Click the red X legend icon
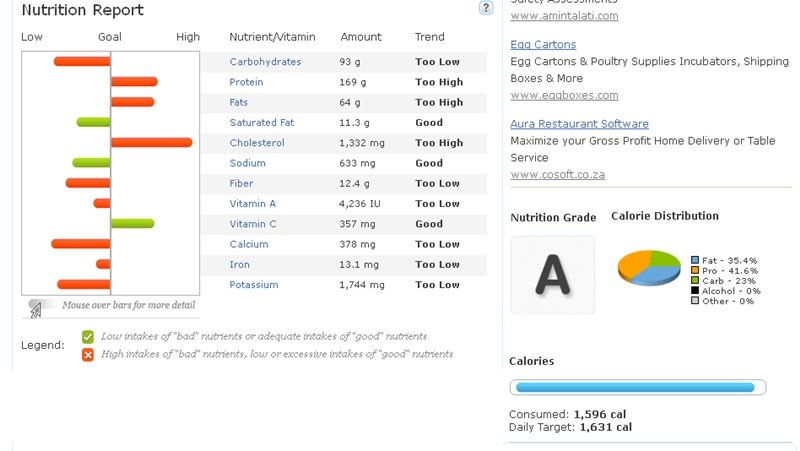Image resolution: width=800 pixels, height=451 pixels. click(88, 354)
